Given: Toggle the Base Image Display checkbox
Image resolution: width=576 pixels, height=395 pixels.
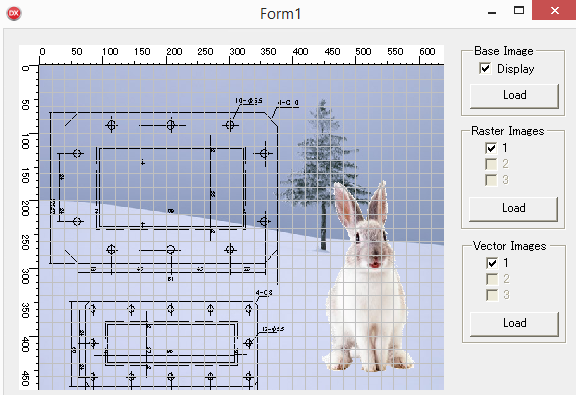Looking at the screenshot, I should click(485, 68).
